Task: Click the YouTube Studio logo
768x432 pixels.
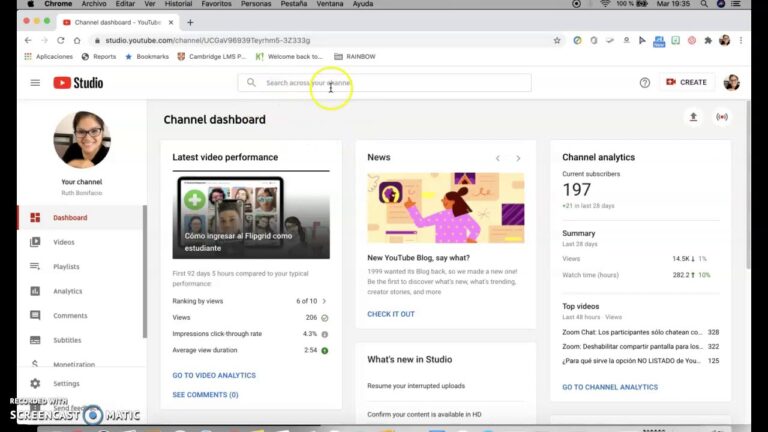Action: pyautogui.click(x=78, y=83)
